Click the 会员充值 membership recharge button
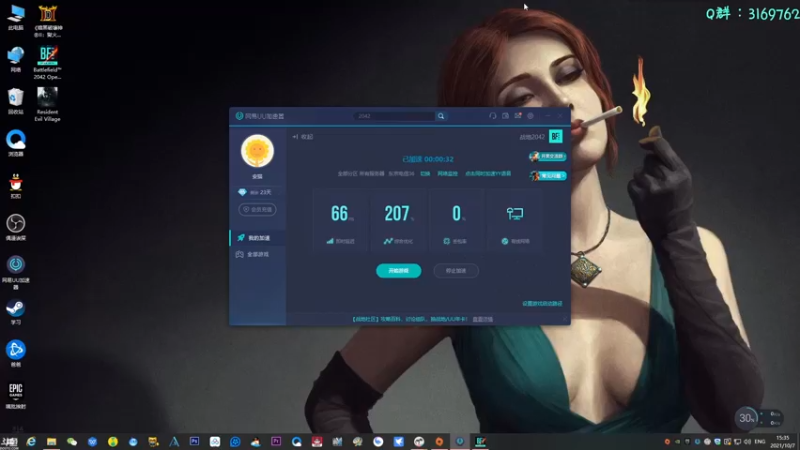The width and height of the screenshot is (800, 450). [x=257, y=210]
